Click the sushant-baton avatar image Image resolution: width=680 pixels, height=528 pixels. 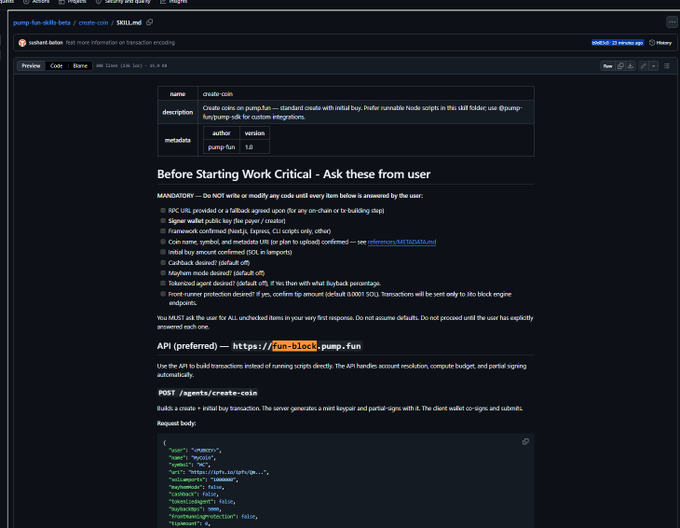[22, 42]
